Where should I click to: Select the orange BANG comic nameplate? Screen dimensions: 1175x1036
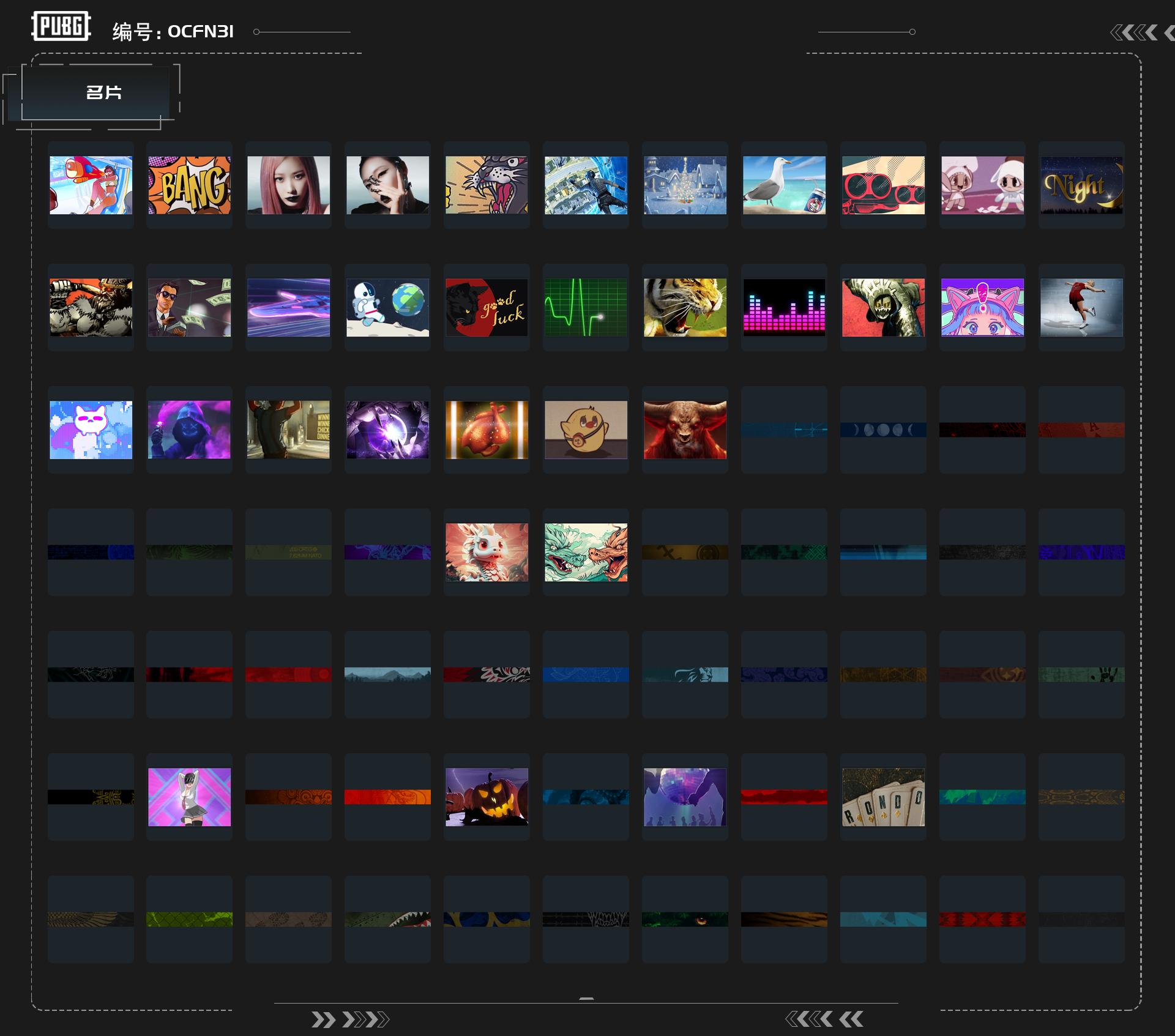[x=190, y=185]
